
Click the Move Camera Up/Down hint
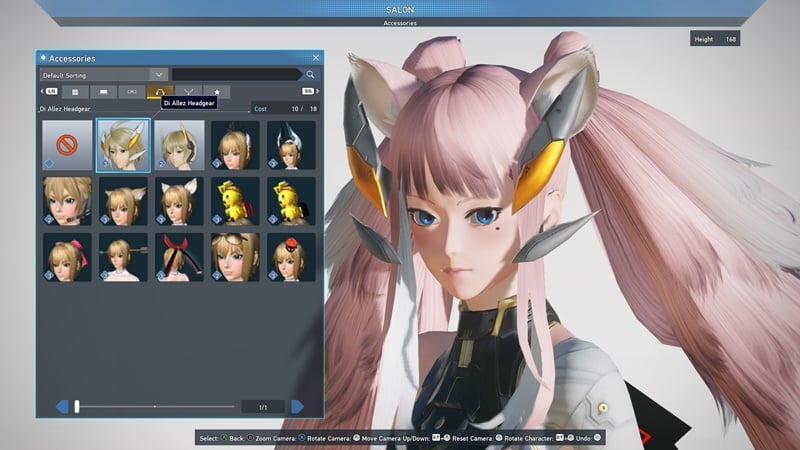click(x=406, y=438)
